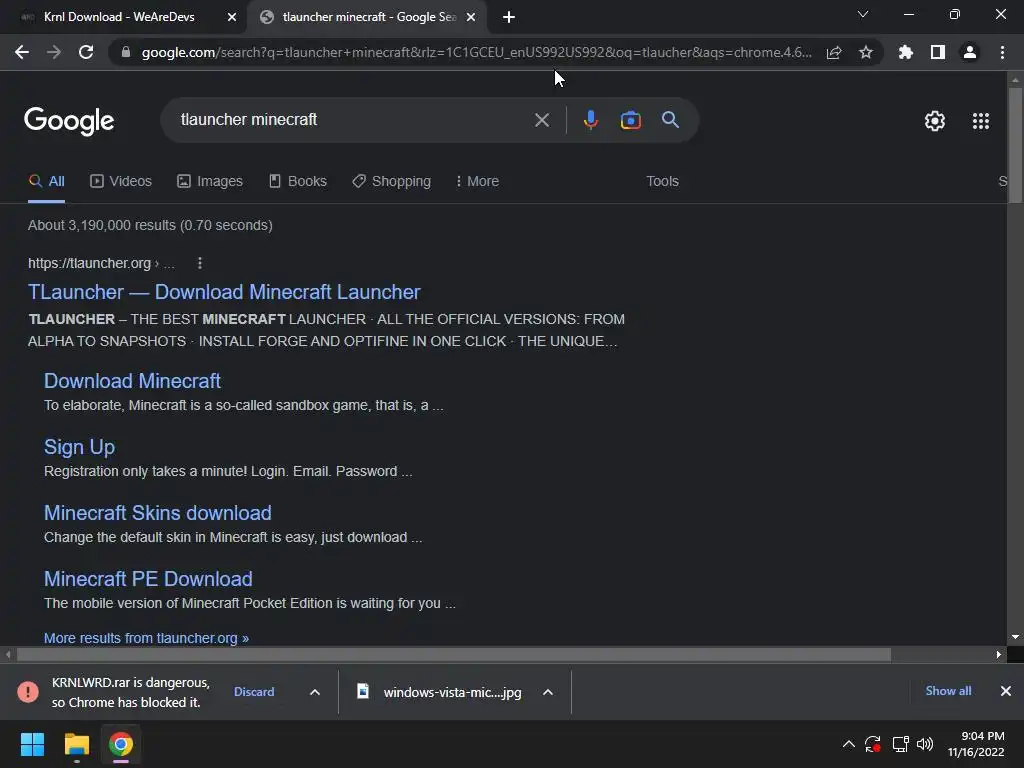Switch to Images results
This screenshot has width=1024, height=768.
point(210,182)
